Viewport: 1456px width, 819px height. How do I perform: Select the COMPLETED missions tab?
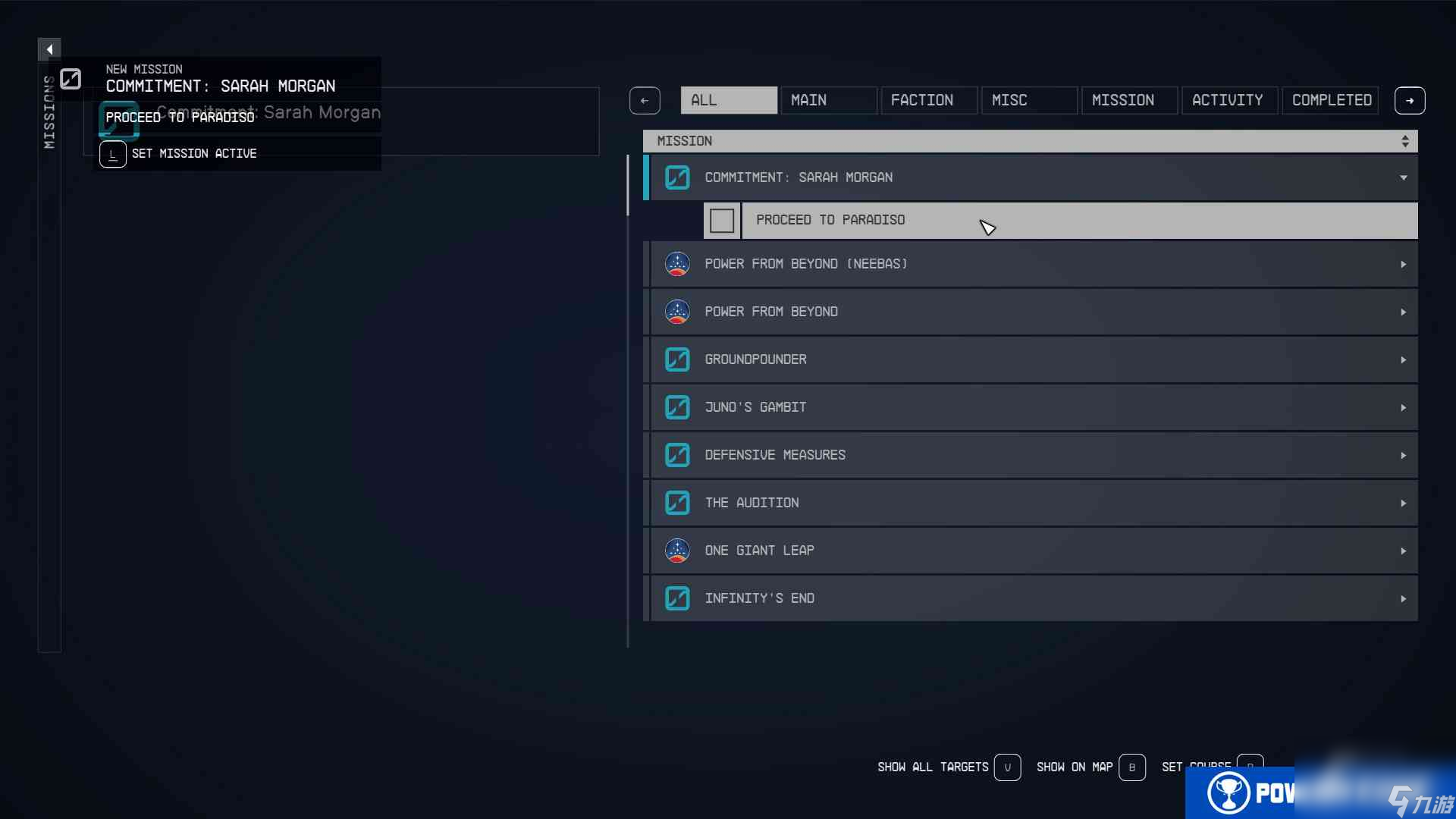pos(1332,99)
